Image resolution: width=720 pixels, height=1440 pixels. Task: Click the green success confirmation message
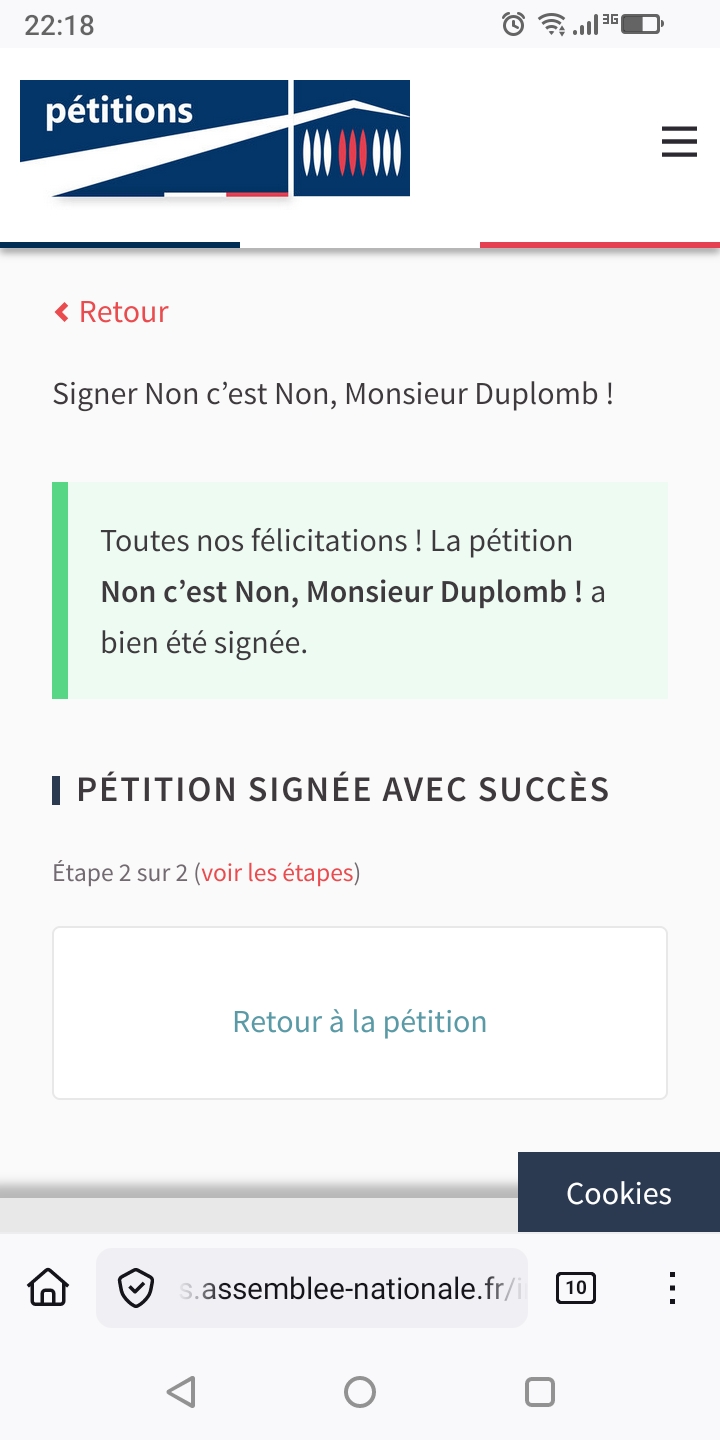tap(360, 591)
